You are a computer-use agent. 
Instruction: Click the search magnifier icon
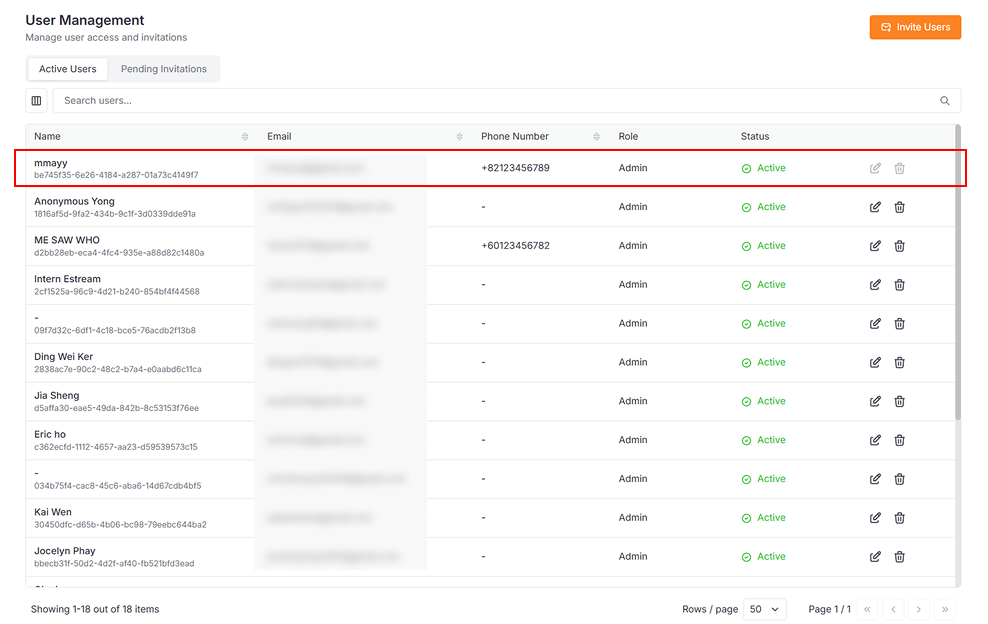pyautogui.click(x=944, y=100)
